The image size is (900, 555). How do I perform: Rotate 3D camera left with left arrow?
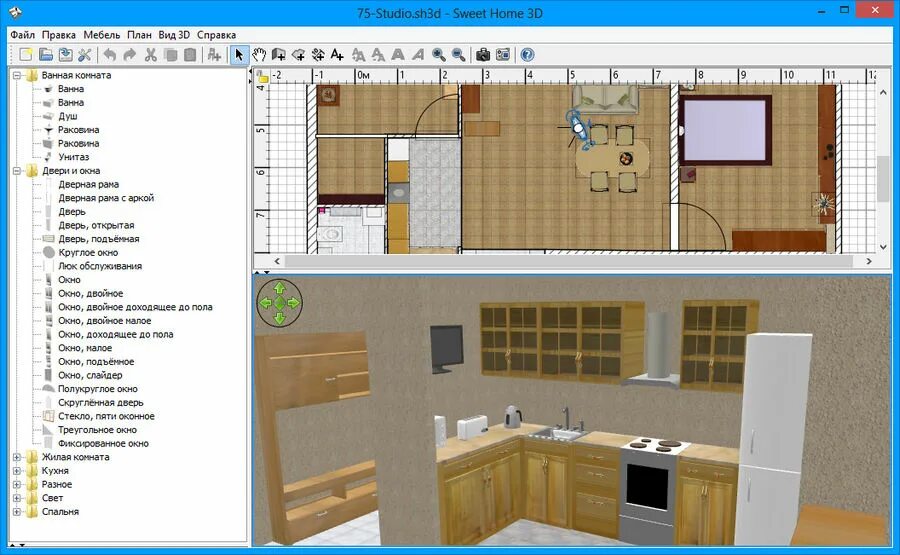[x=265, y=302]
